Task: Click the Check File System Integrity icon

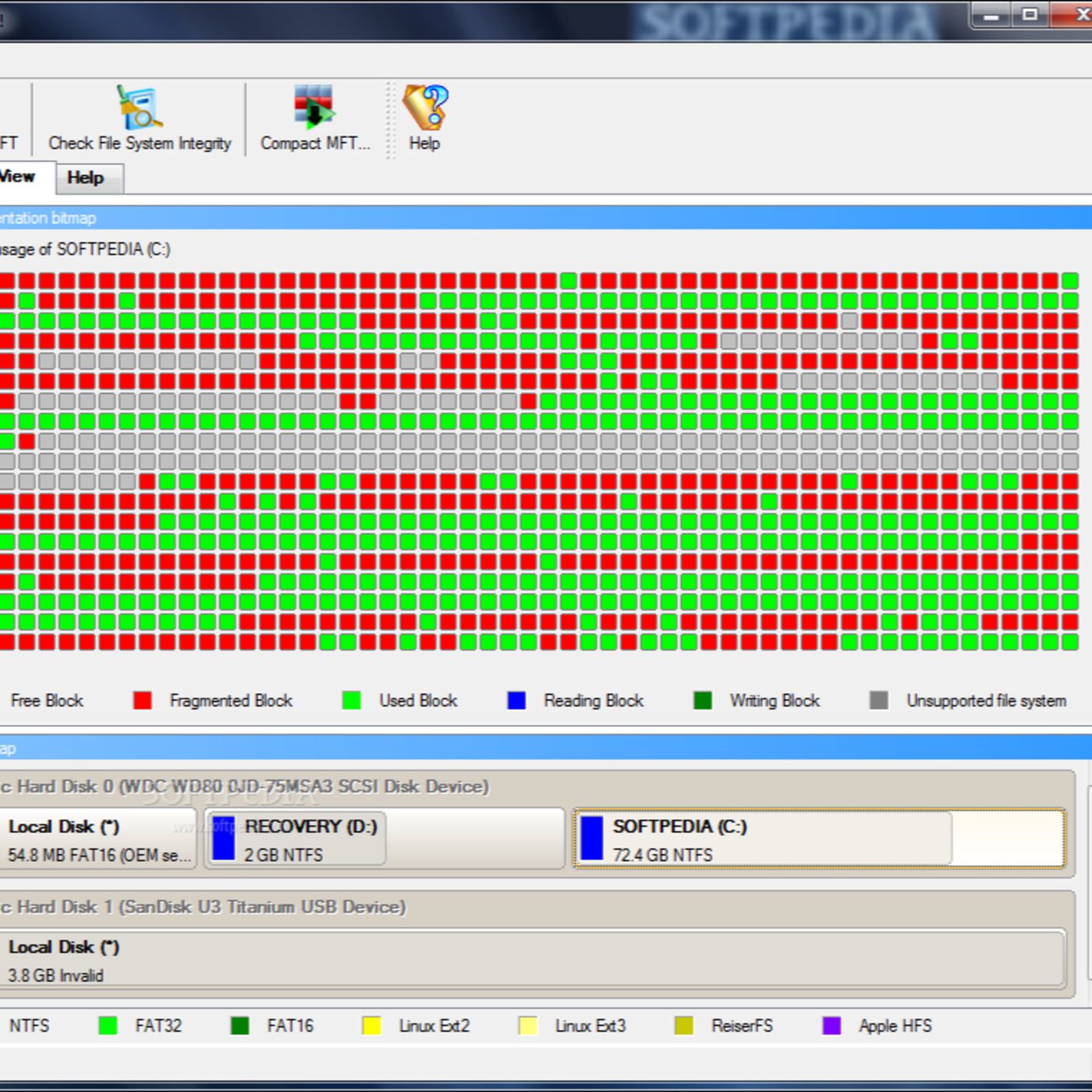Action: tap(140, 108)
